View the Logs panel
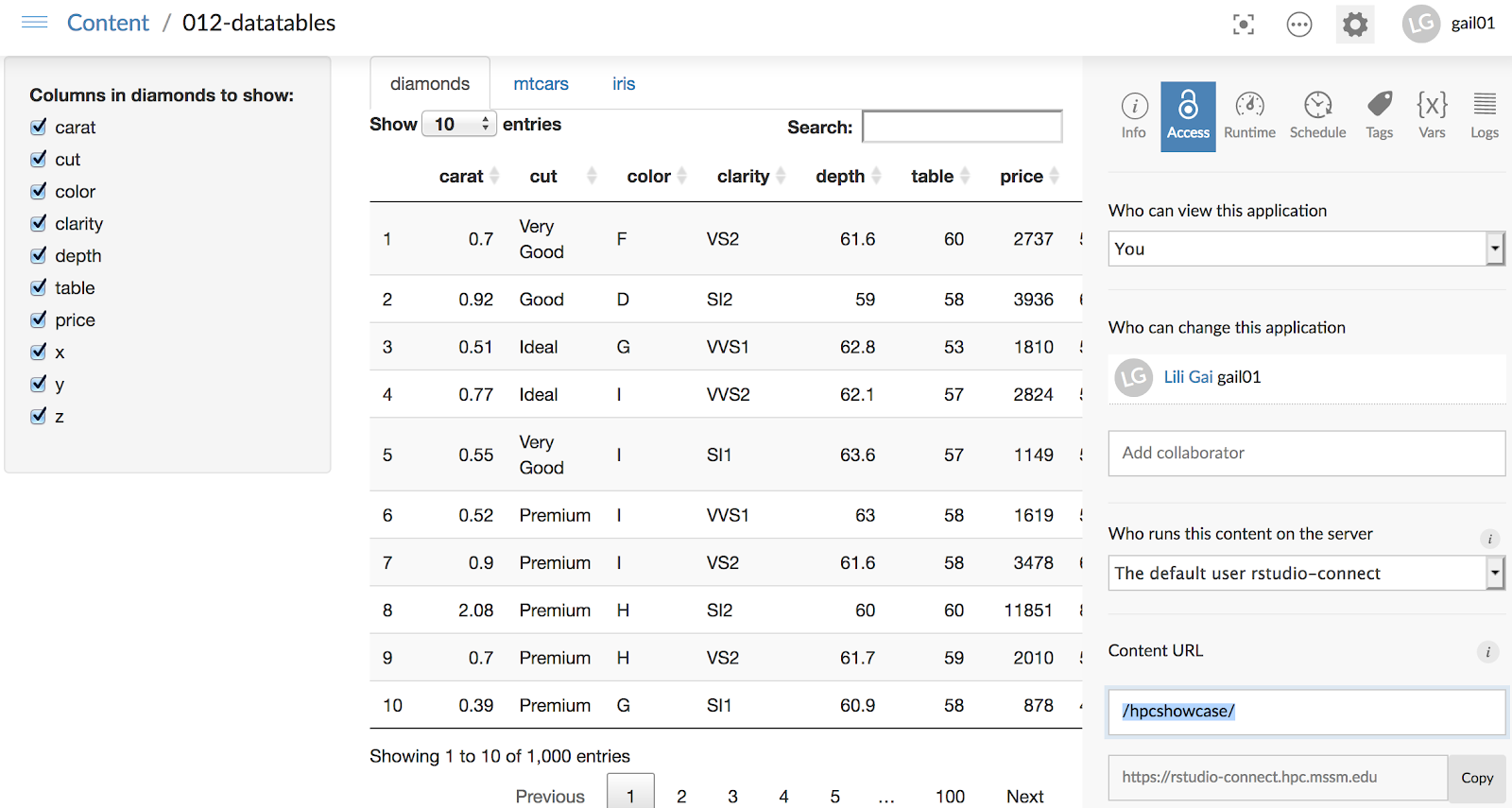This screenshot has width=1512, height=808. (1485, 116)
